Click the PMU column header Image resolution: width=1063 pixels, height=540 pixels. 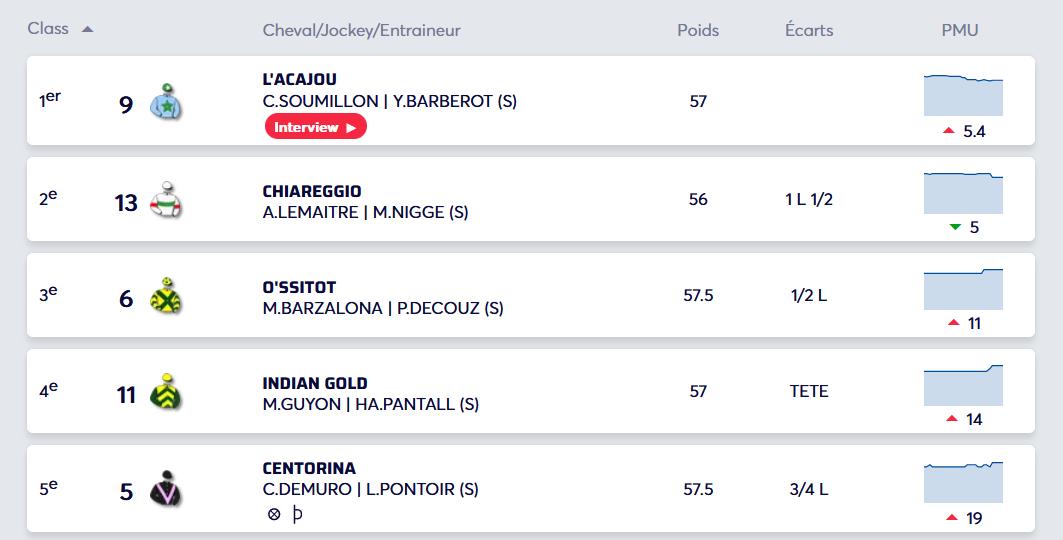[960, 30]
